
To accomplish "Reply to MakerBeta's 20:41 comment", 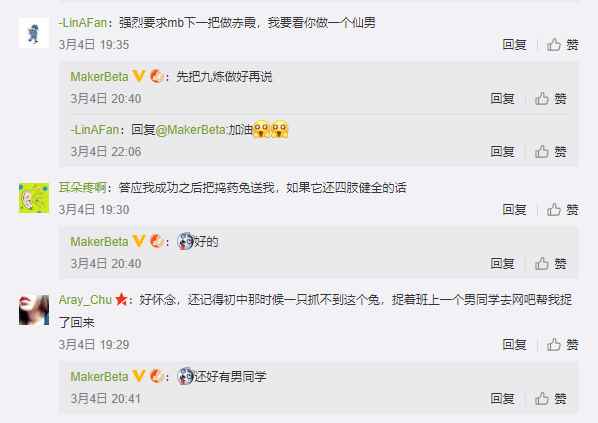I will point(502,399).
